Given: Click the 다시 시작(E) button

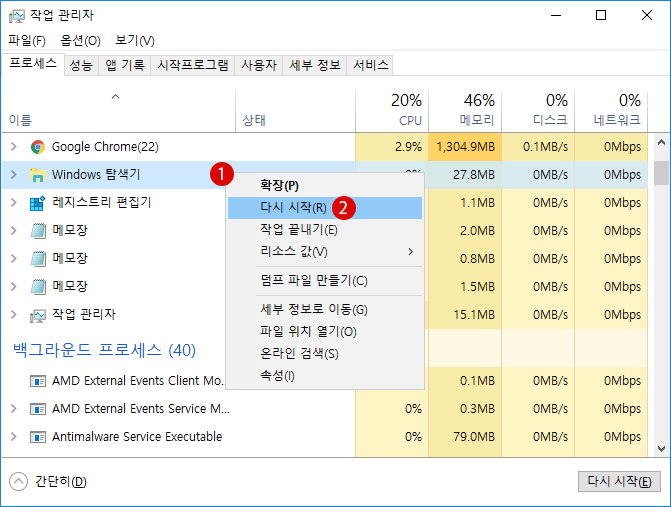Looking at the screenshot, I should [x=619, y=482].
